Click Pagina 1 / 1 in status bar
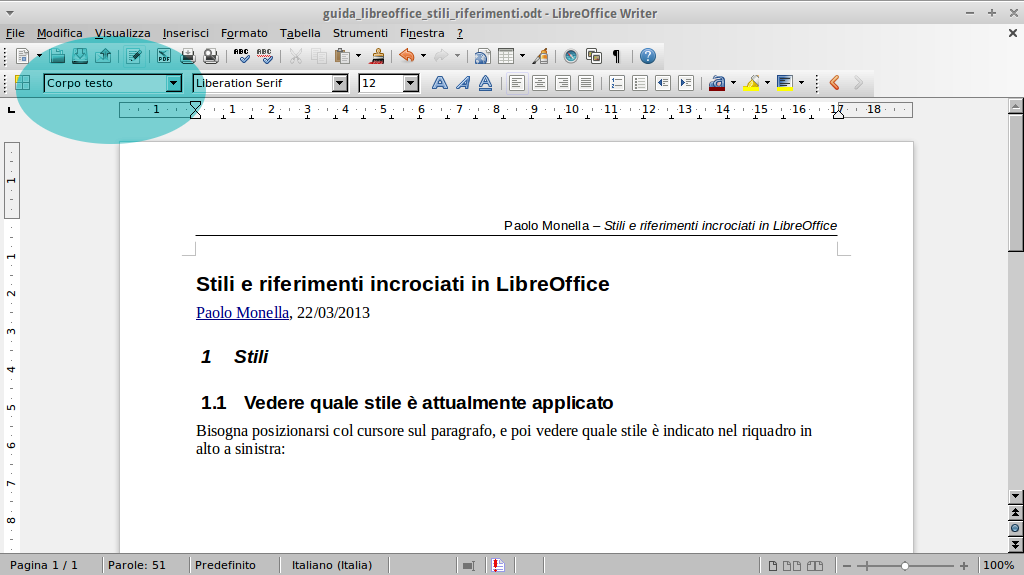This screenshot has width=1024, height=575. [x=44, y=565]
